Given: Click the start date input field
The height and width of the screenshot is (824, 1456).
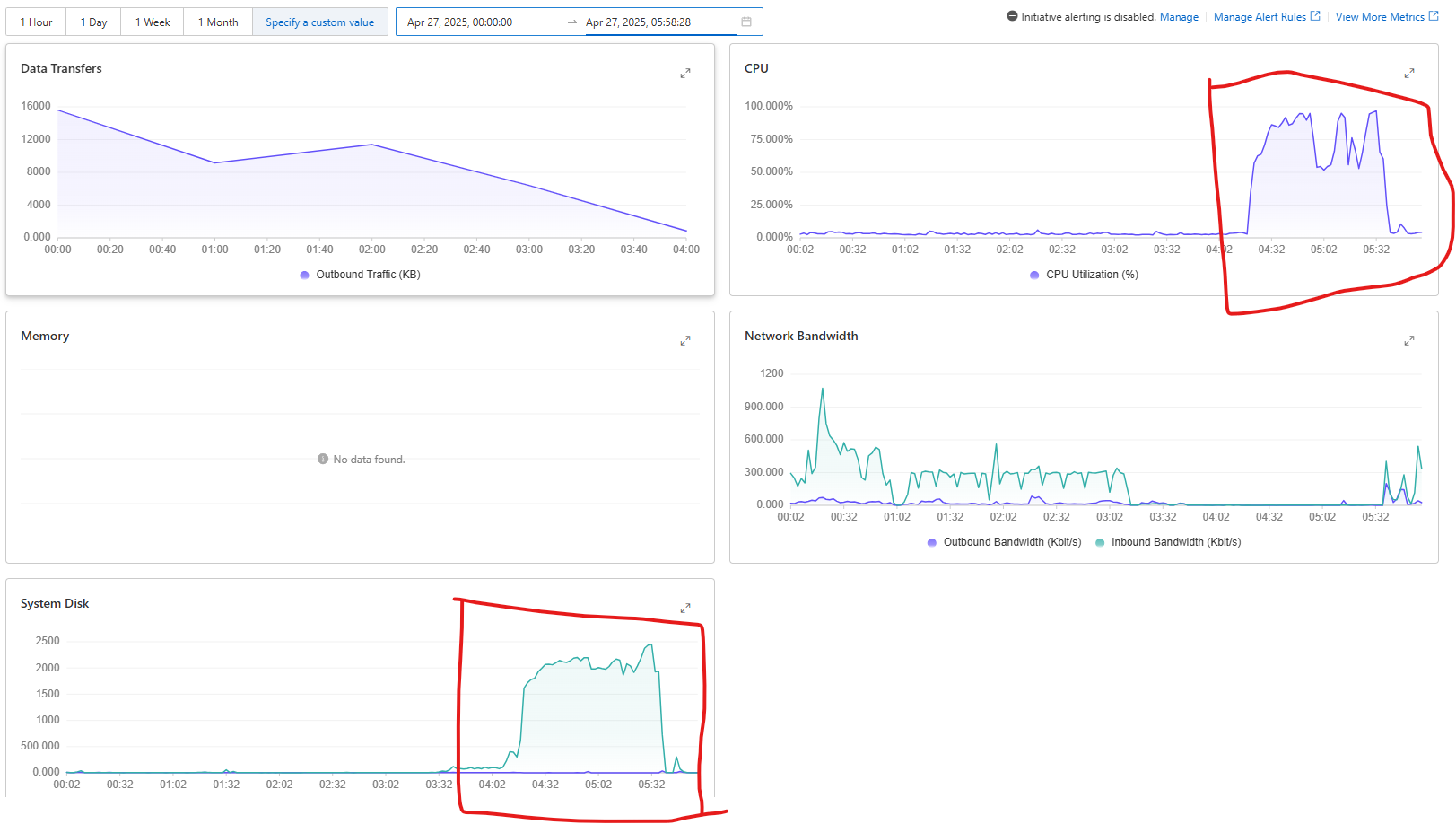Looking at the screenshot, I should [x=475, y=22].
